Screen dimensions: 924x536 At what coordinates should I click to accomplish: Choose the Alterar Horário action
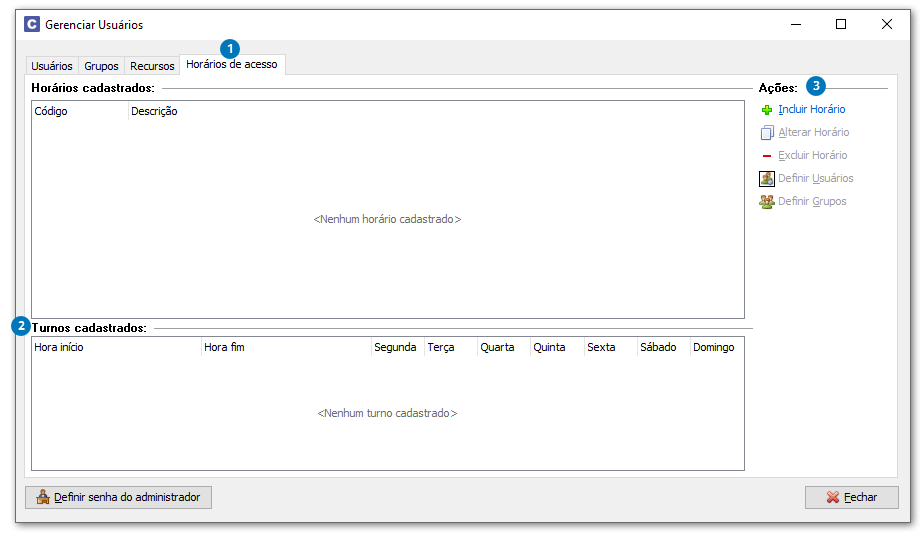click(813, 133)
